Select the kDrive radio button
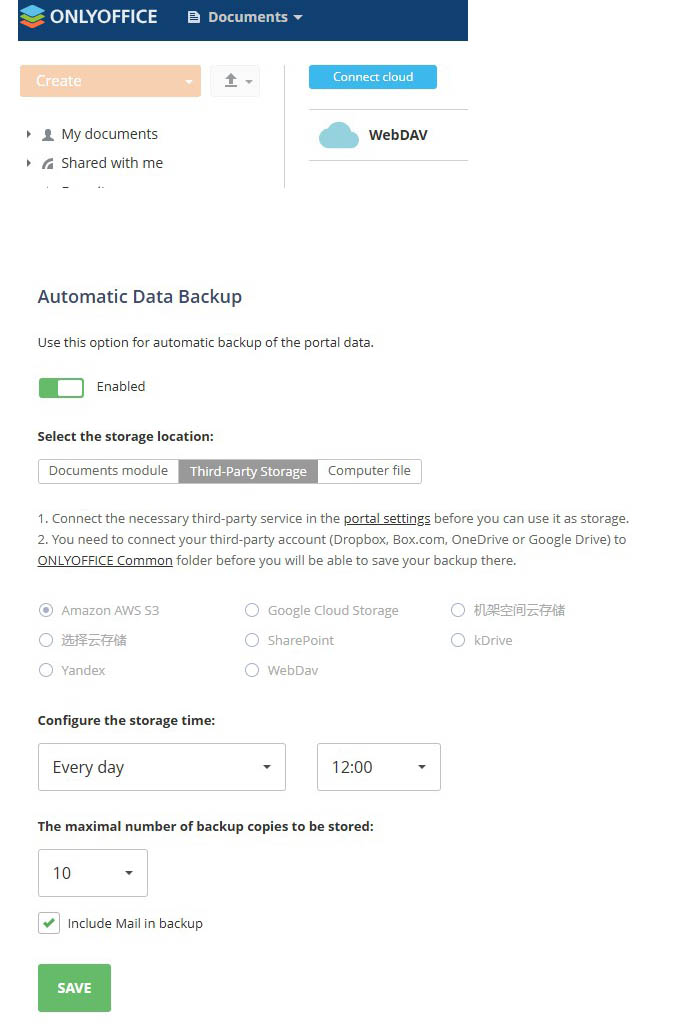680x1032 pixels. 458,640
